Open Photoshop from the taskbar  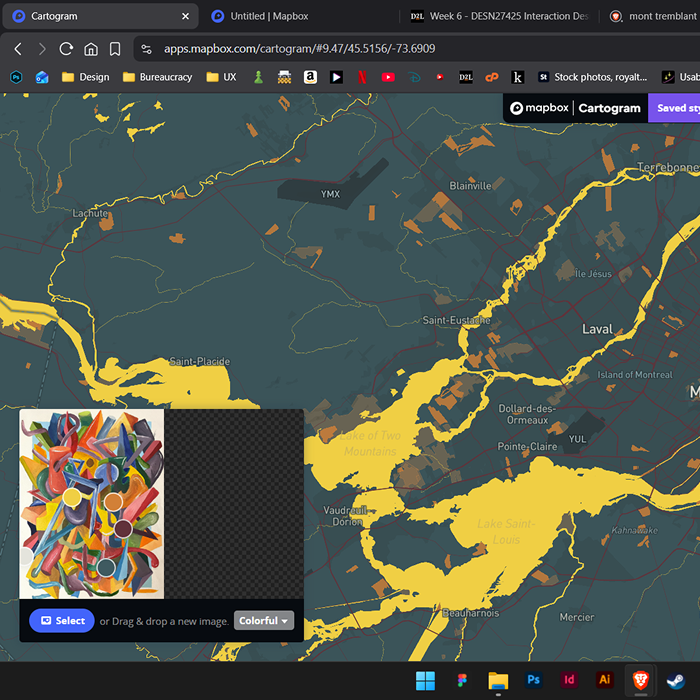click(533, 680)
